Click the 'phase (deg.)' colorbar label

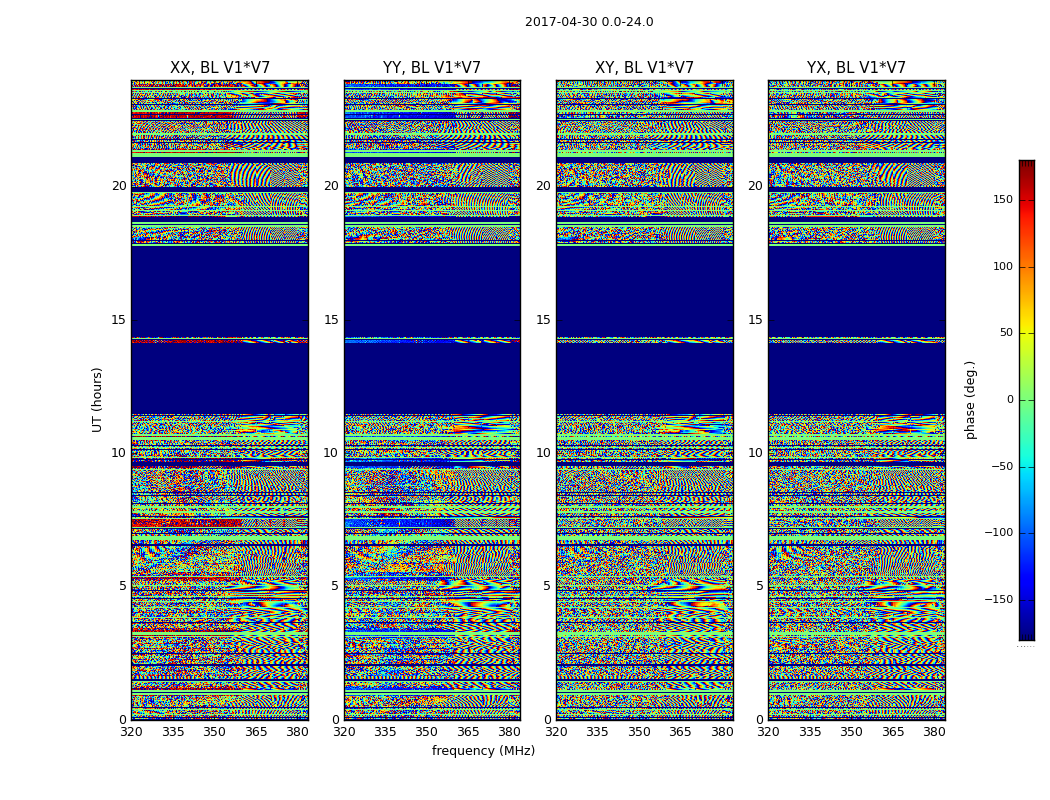point(970,400)
